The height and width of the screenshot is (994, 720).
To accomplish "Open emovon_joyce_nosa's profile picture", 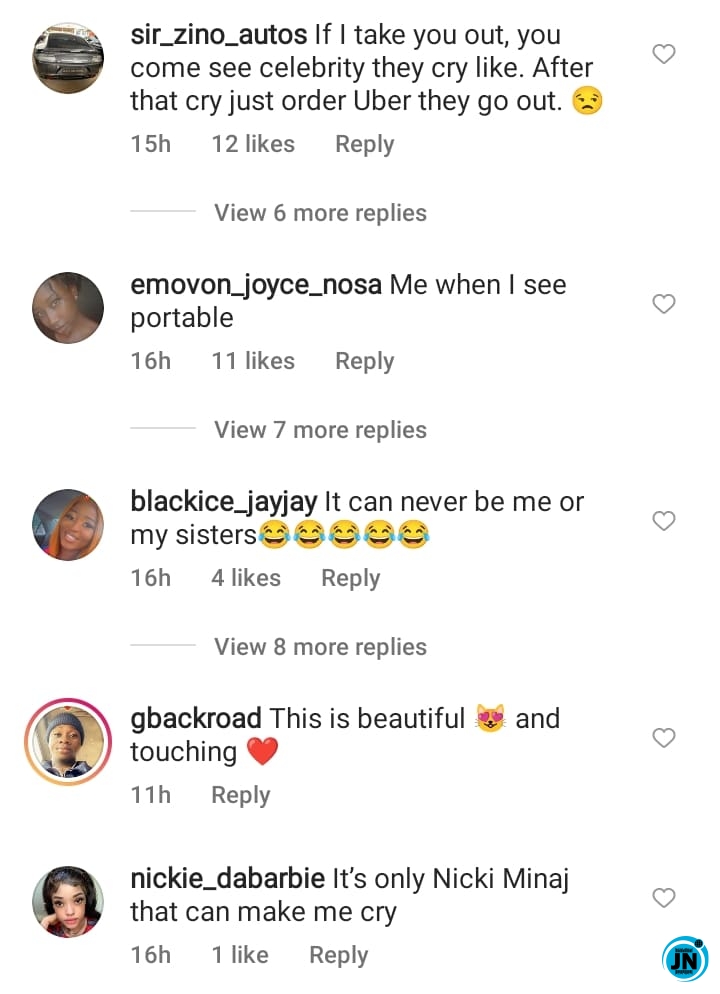I will pos(68,308).
